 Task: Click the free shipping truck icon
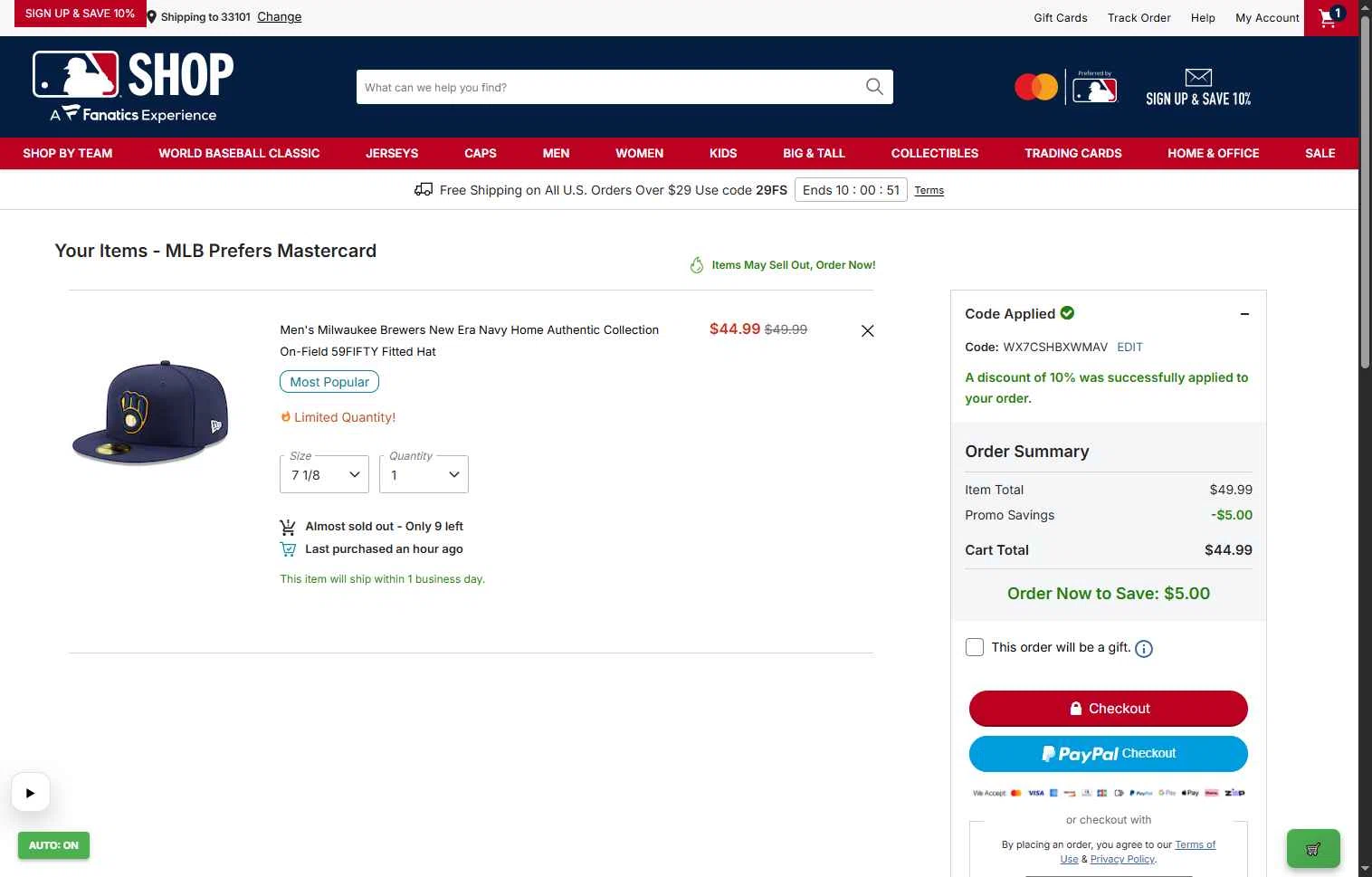pos(424,190)
